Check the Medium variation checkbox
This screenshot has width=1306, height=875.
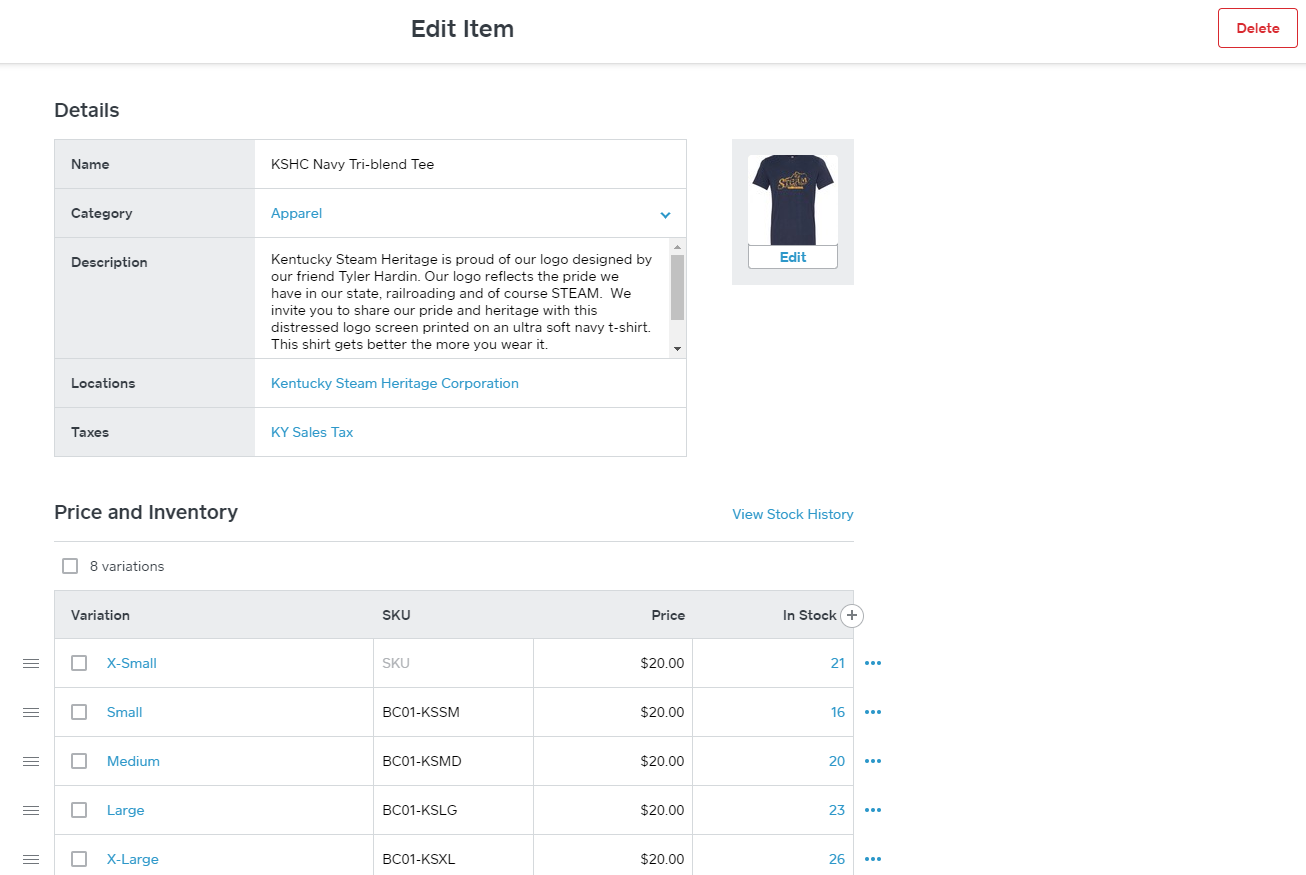pos(79,761)
